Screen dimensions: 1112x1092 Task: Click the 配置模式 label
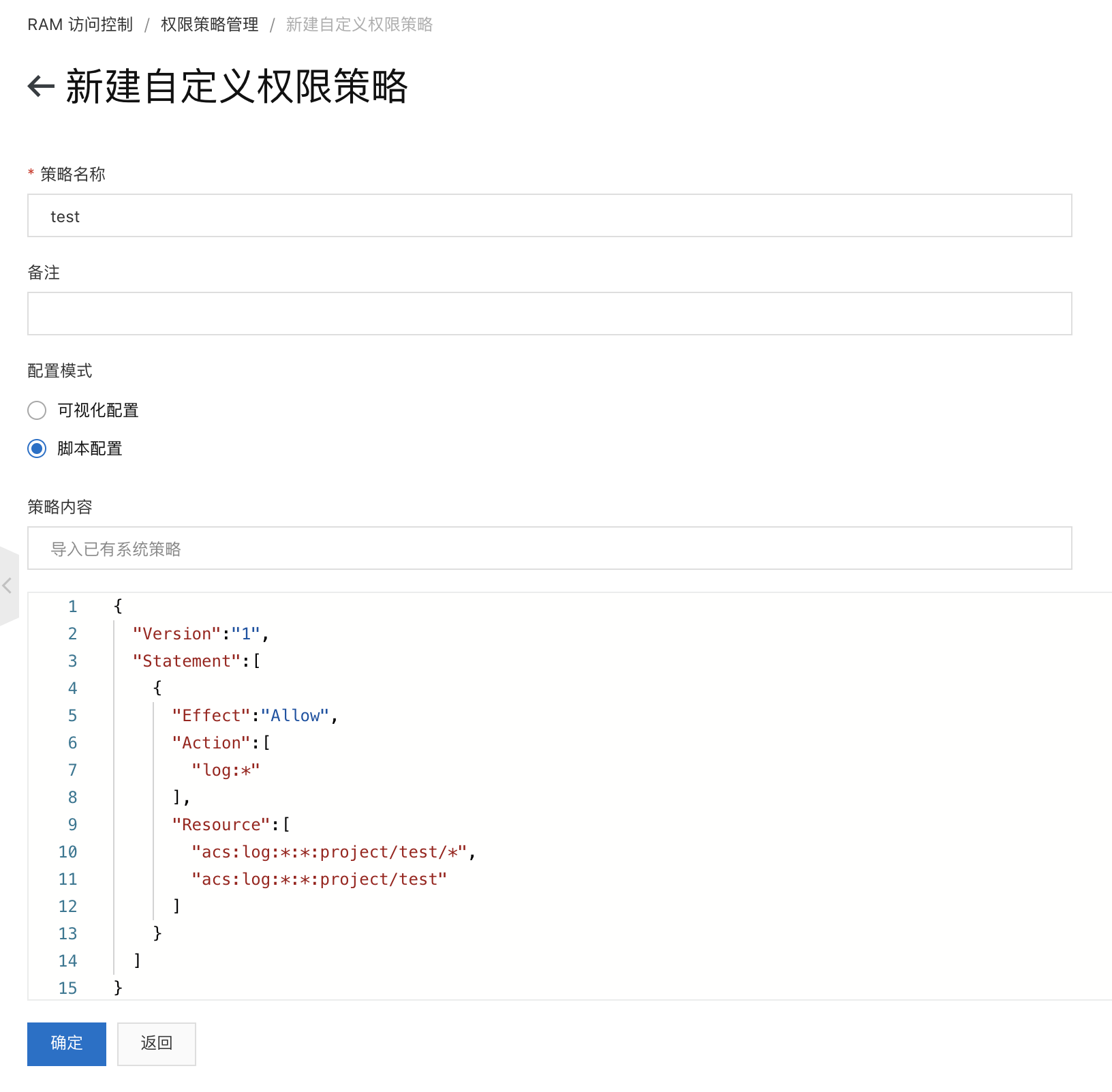click(x=60, y=371)
